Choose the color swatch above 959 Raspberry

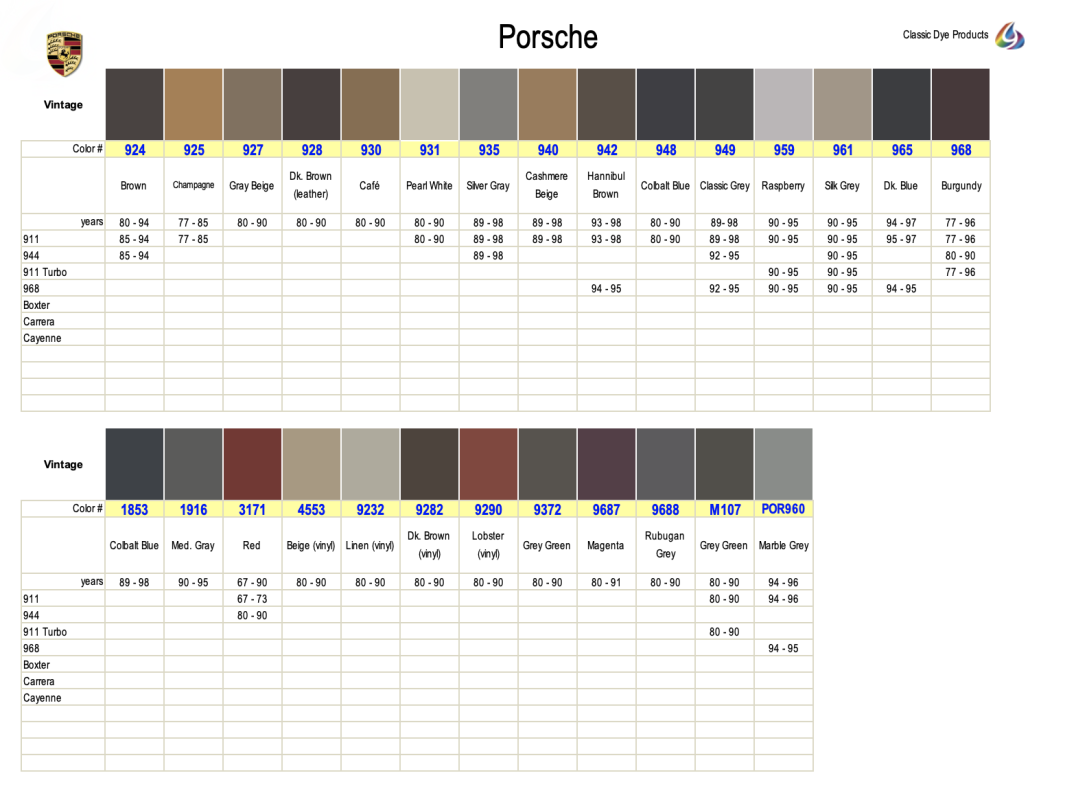784,104
